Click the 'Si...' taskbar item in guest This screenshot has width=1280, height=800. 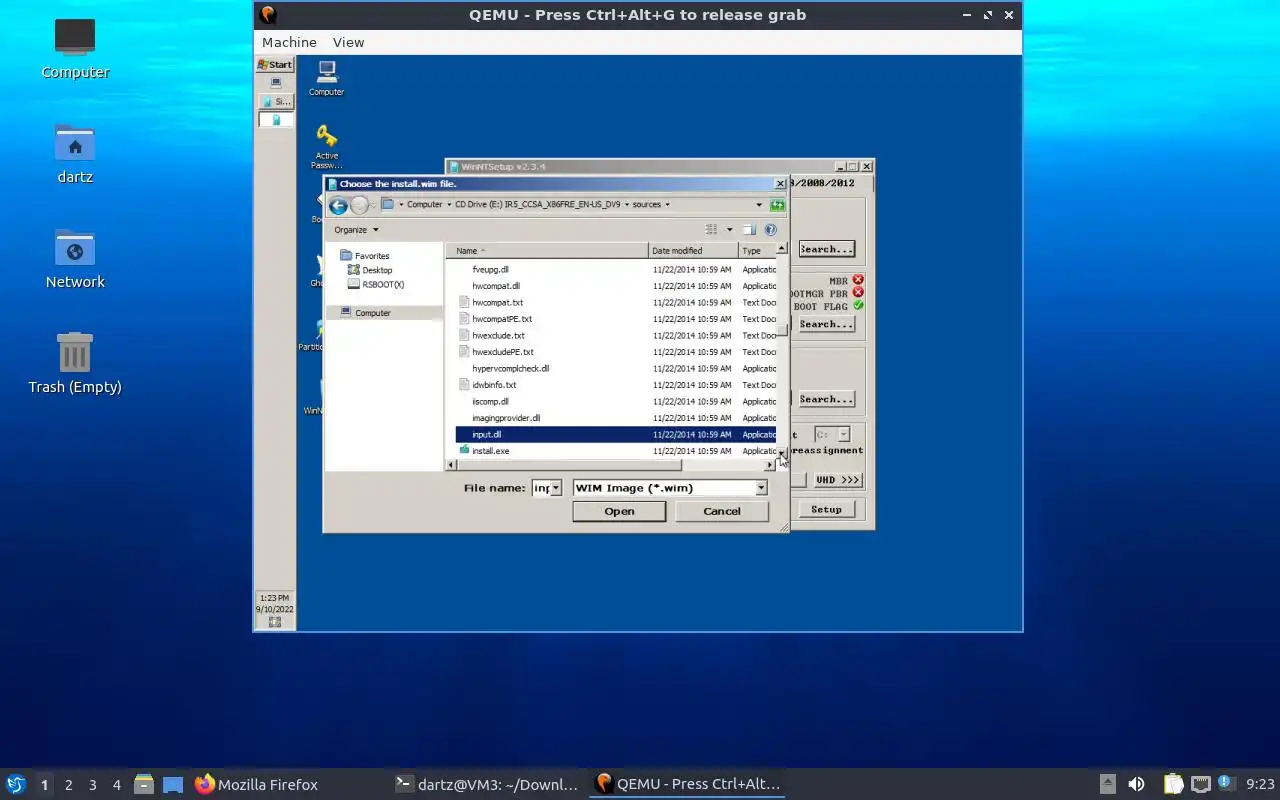pyautogui.click(x=276, y=101)
